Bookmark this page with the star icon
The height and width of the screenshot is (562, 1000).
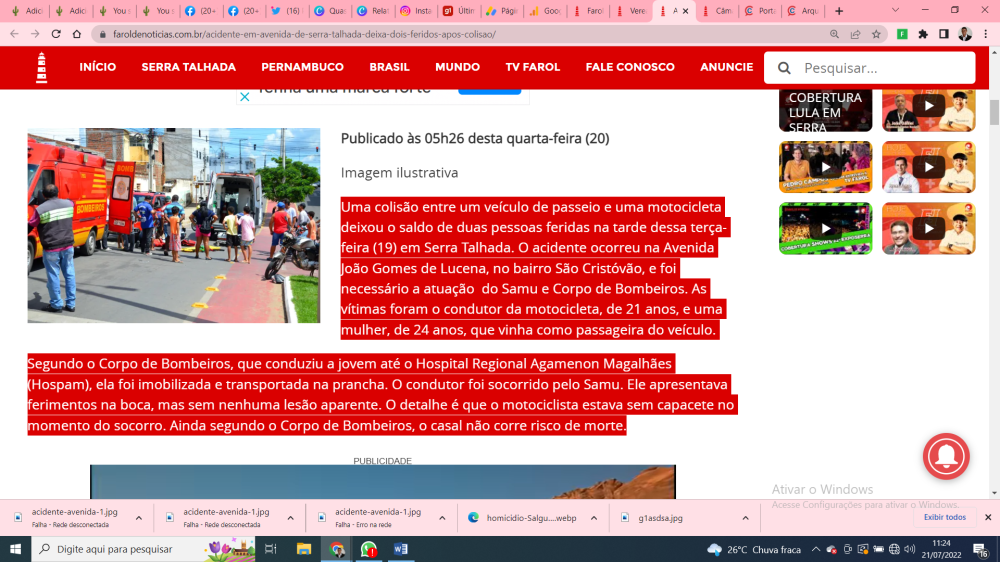[x=876, y=34]
